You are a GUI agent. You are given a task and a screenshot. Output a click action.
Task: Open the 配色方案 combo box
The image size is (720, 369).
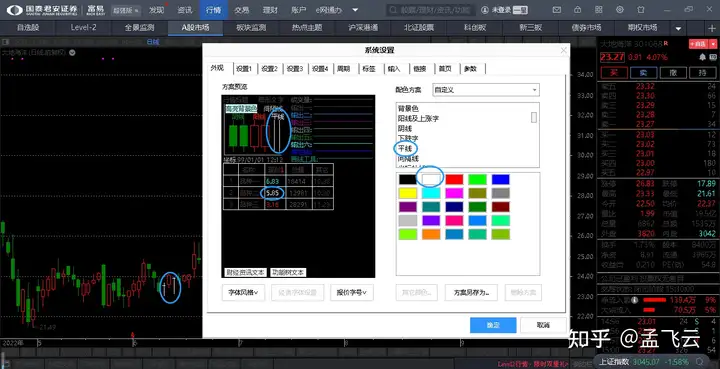(x=486, y=89)
